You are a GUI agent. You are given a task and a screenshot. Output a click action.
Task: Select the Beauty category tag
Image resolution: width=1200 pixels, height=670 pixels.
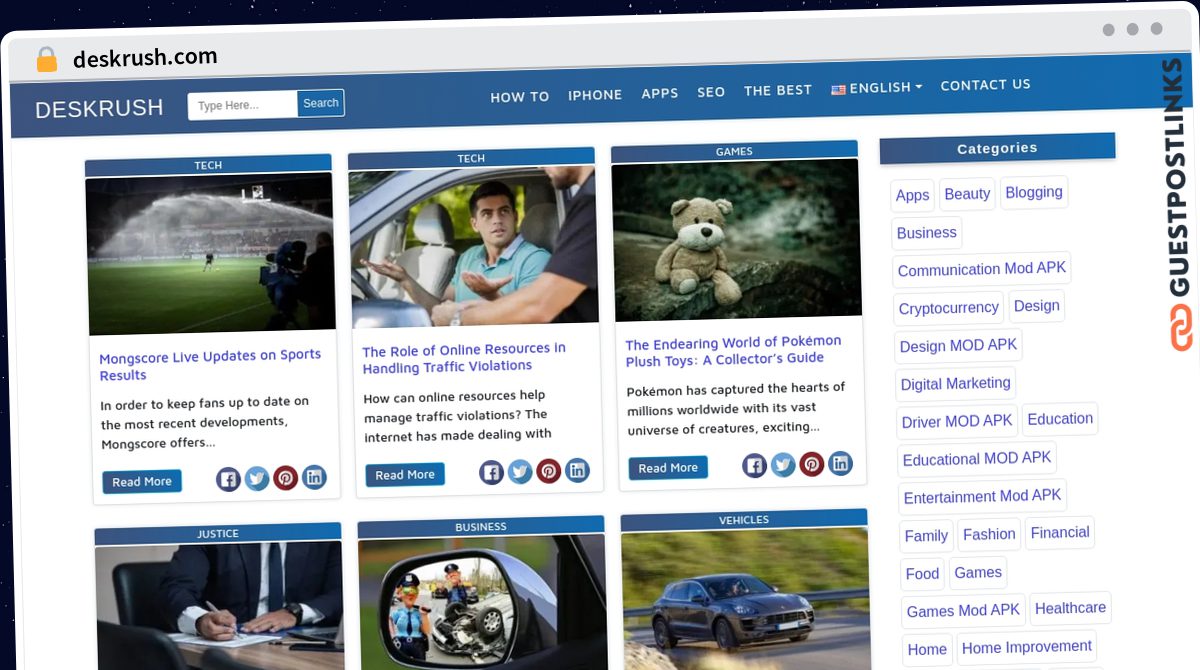tap(967, 194)
